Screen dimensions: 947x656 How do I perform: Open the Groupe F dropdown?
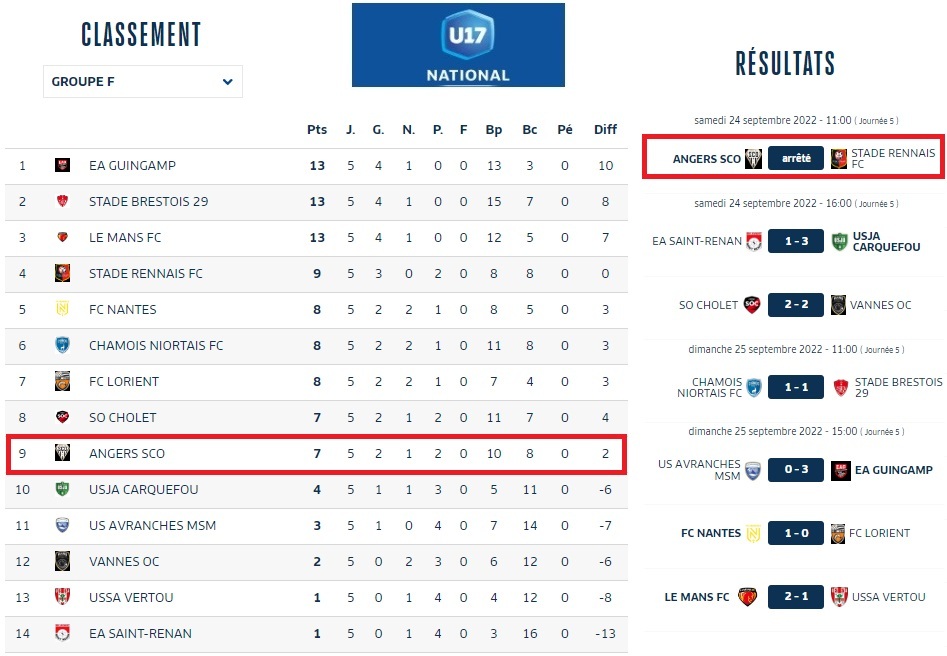(x=142, y=82)
